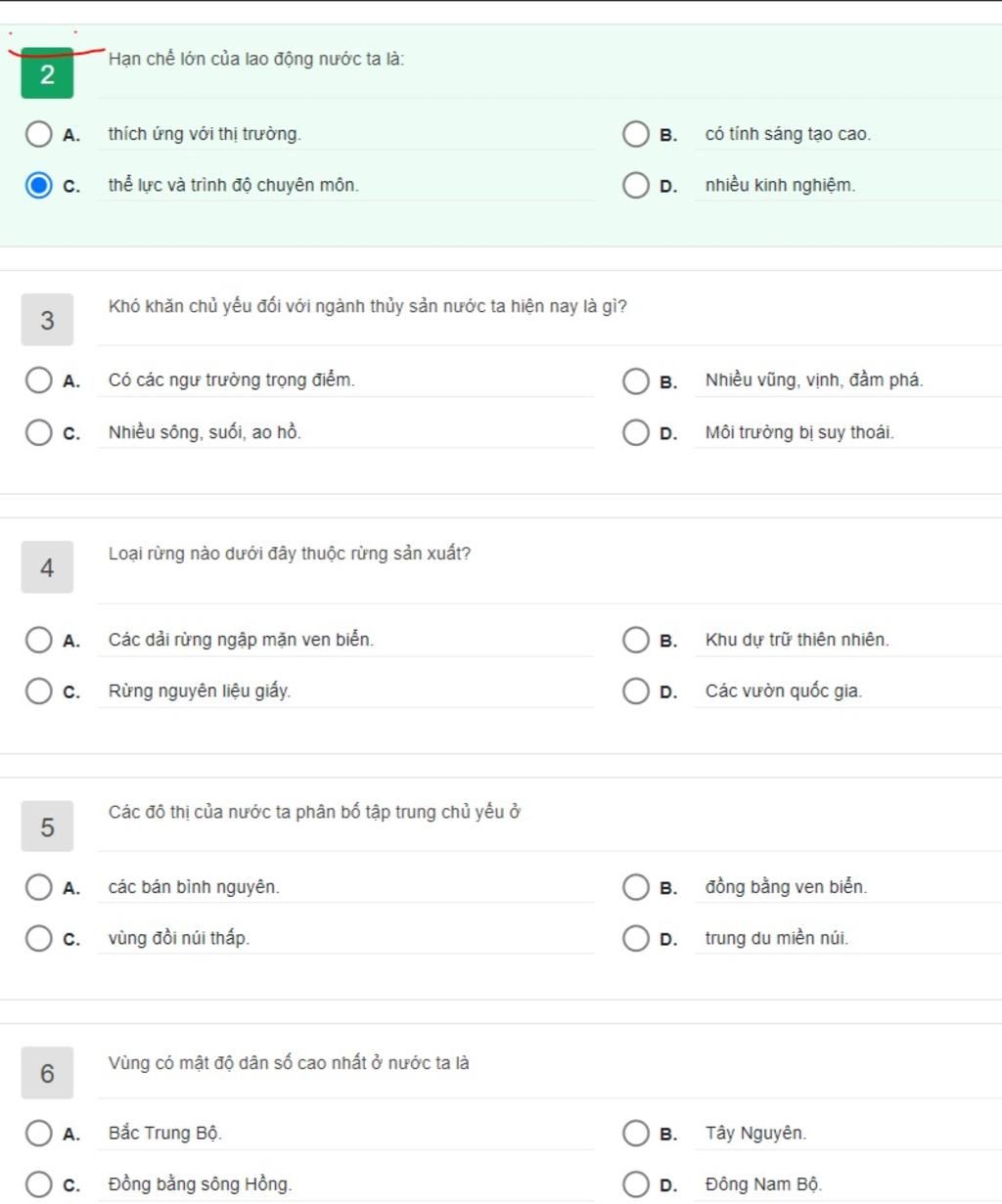Viewport: 1002px width, 1204px height.
Task: Click question number 3 badge
Action: click(47, 320)
